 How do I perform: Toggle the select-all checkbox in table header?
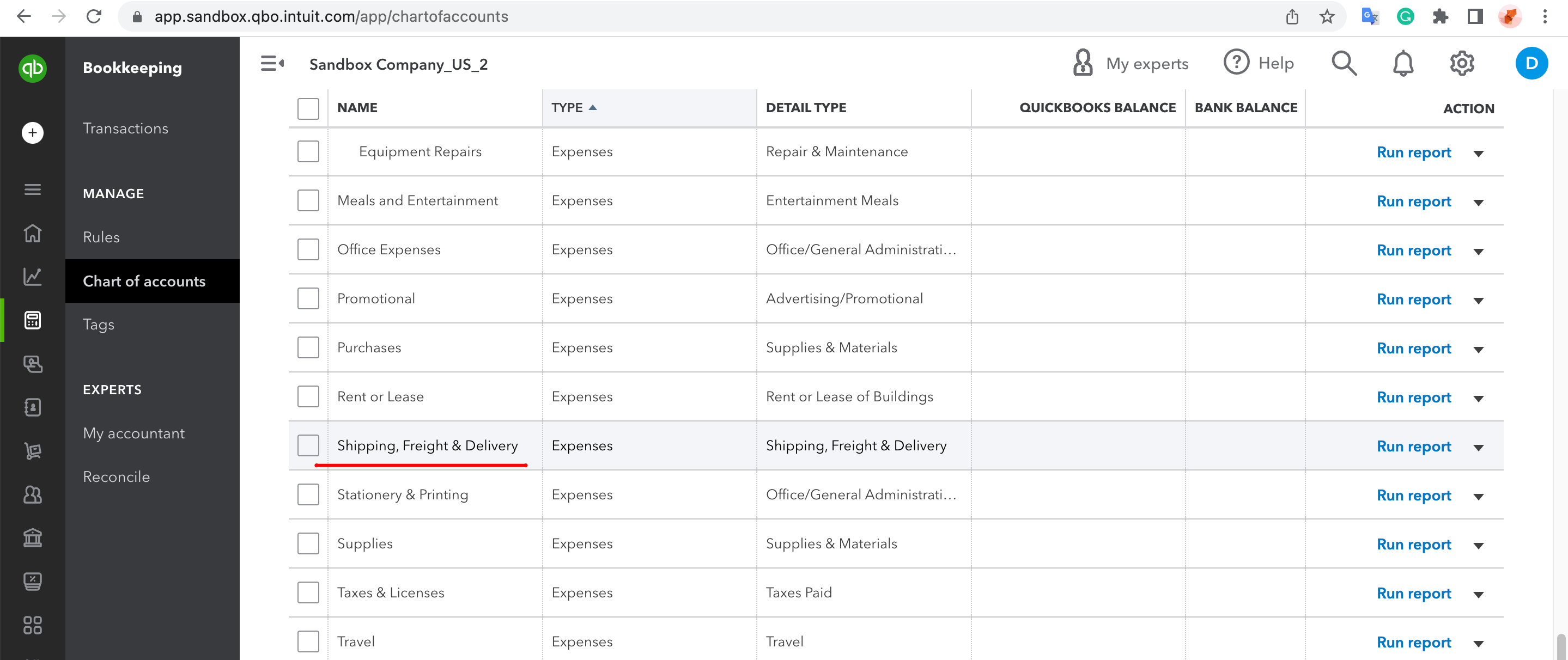(x=308, y=108)
